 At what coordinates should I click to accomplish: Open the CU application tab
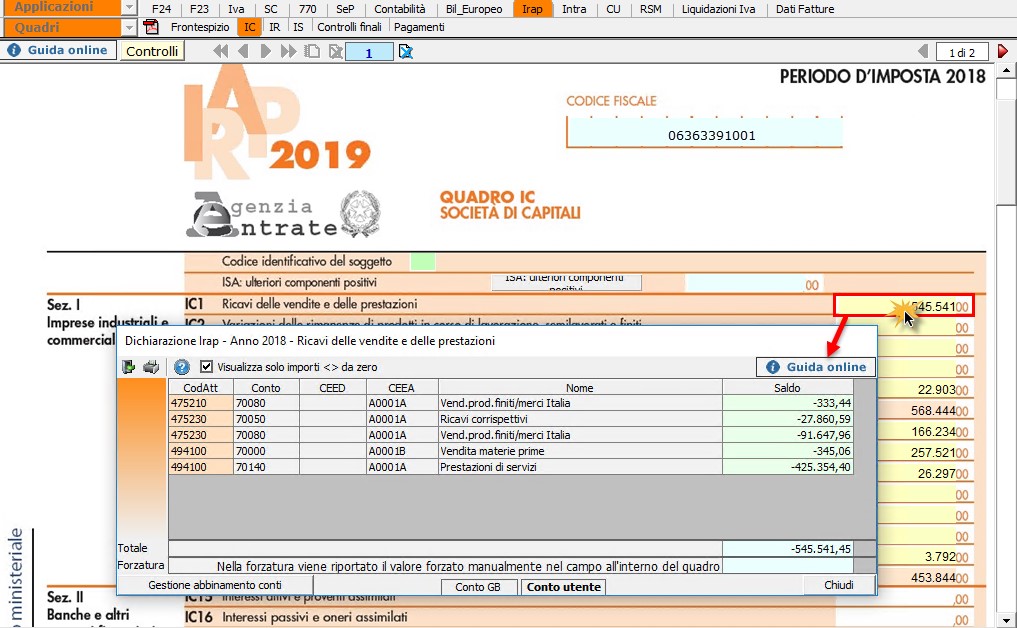pos(613,9)
